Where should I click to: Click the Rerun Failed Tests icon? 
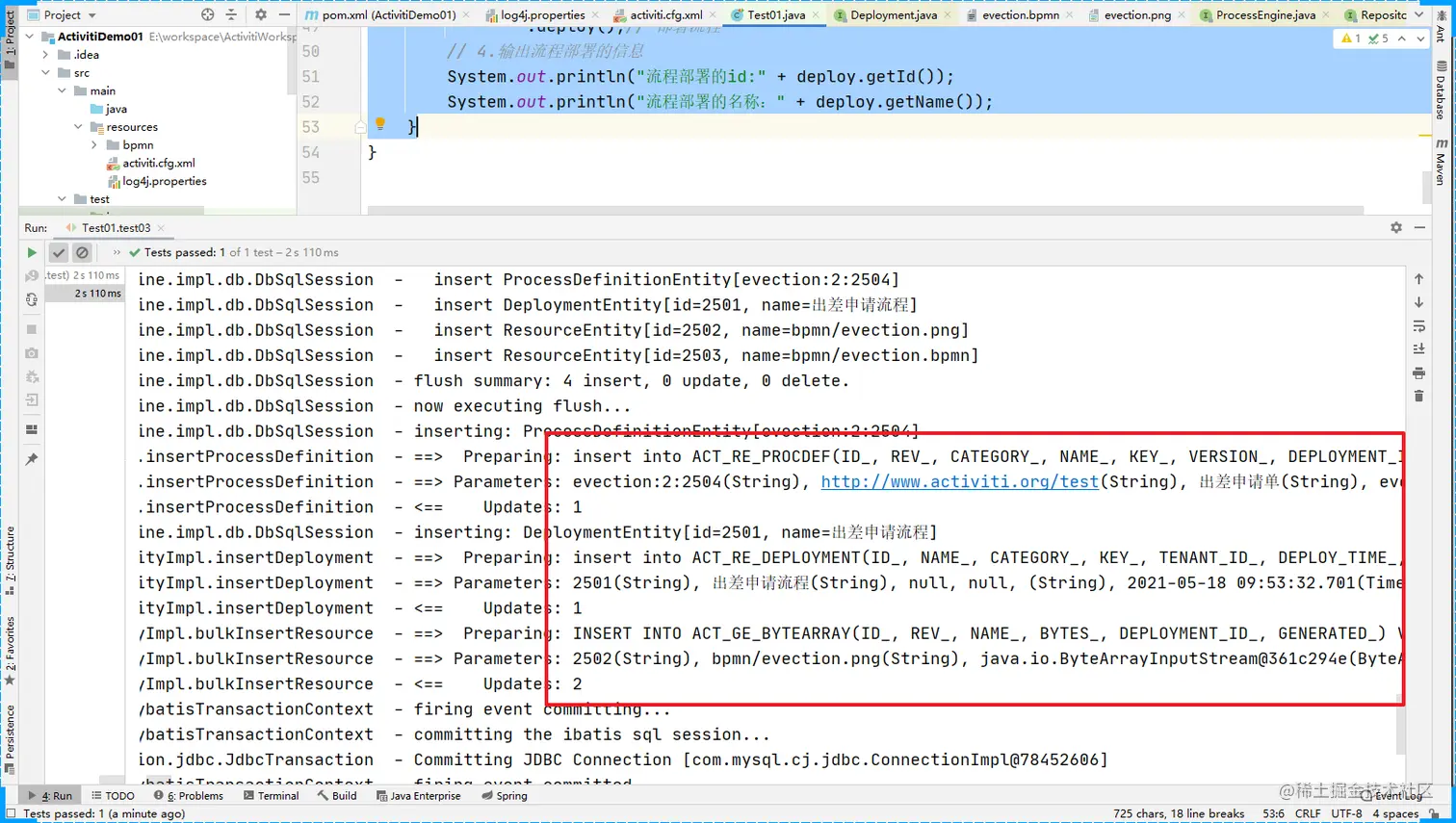32,276
